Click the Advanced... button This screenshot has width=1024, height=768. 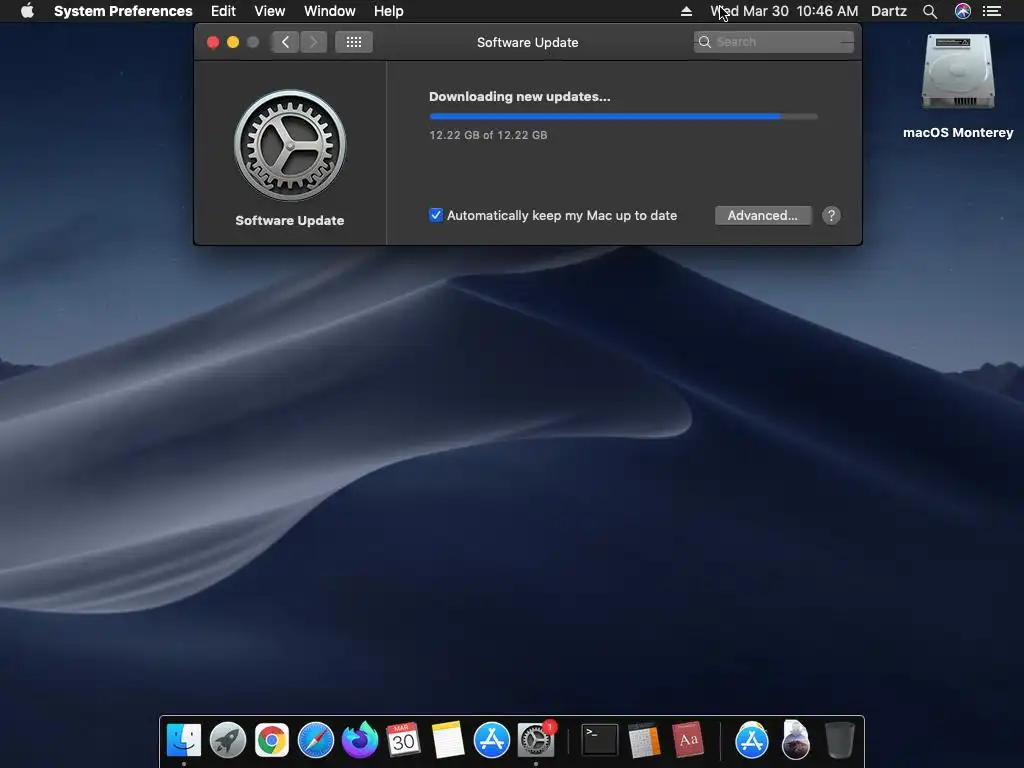click(763, 216)
